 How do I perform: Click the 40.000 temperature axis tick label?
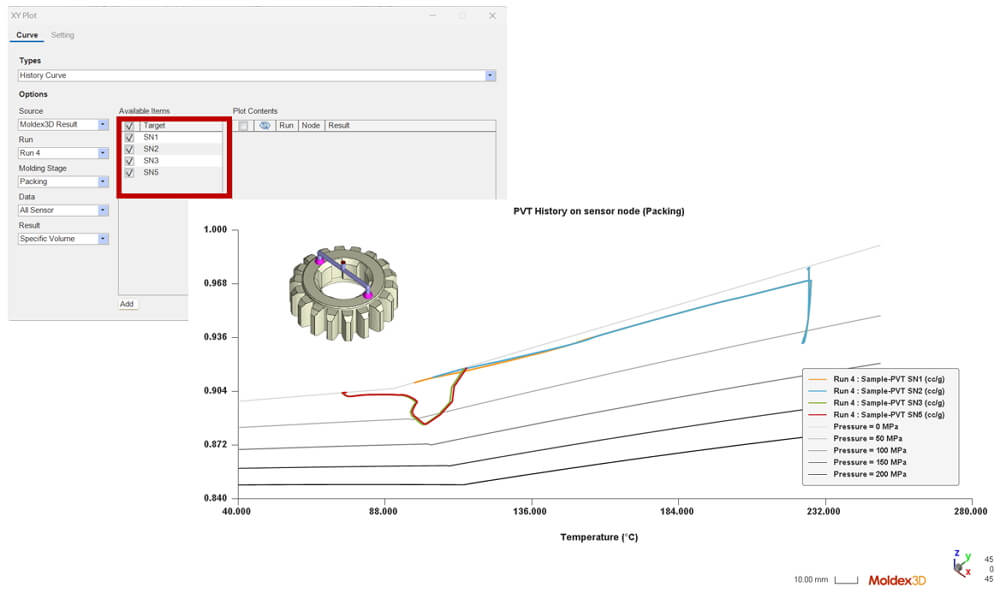tap(236, 511)
